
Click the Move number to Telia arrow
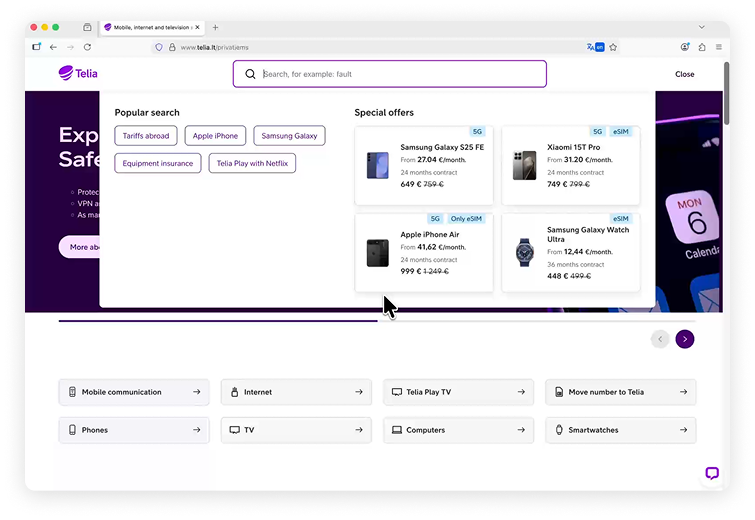click(x=683, y=392)
